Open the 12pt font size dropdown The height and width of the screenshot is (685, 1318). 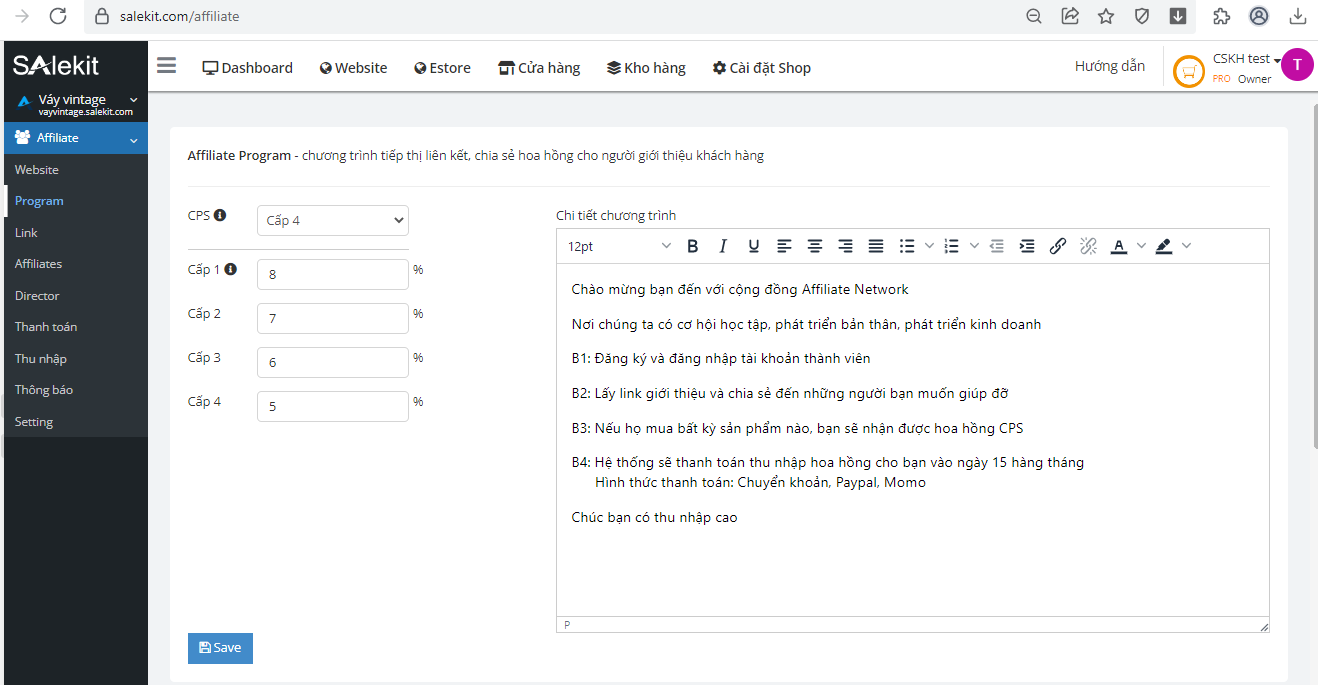[x=619, y=246]
